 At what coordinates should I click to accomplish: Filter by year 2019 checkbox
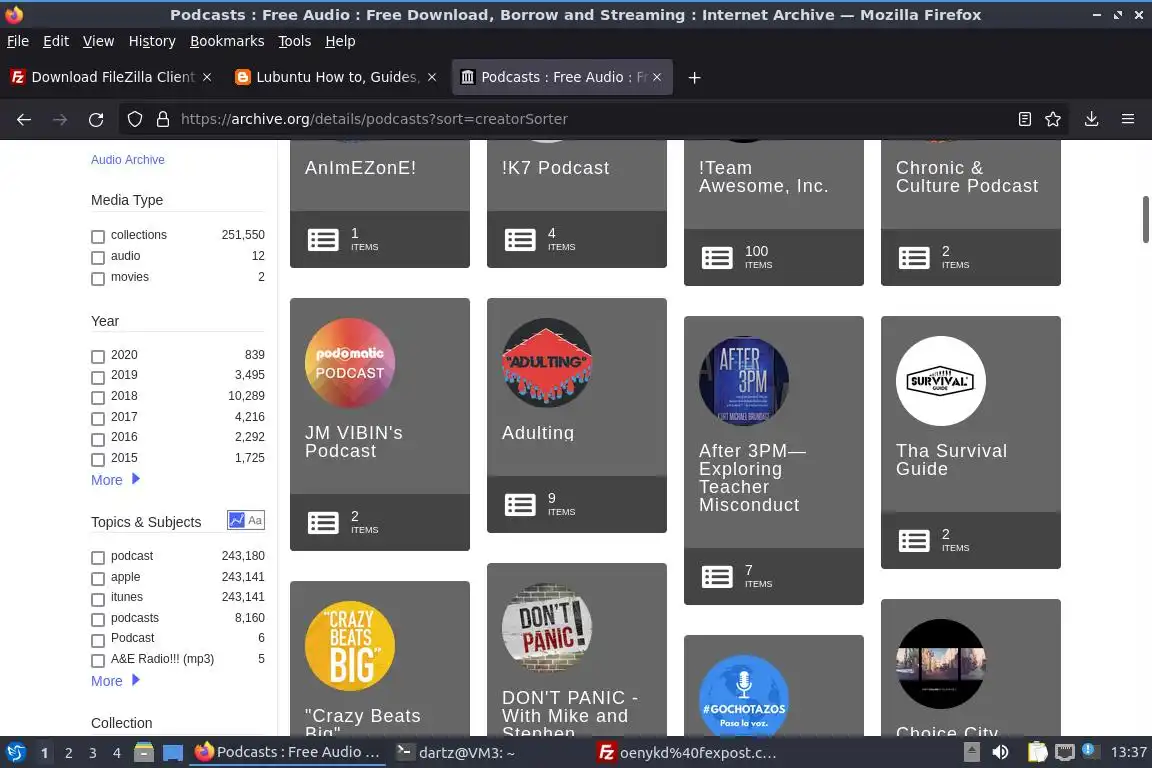98,377
